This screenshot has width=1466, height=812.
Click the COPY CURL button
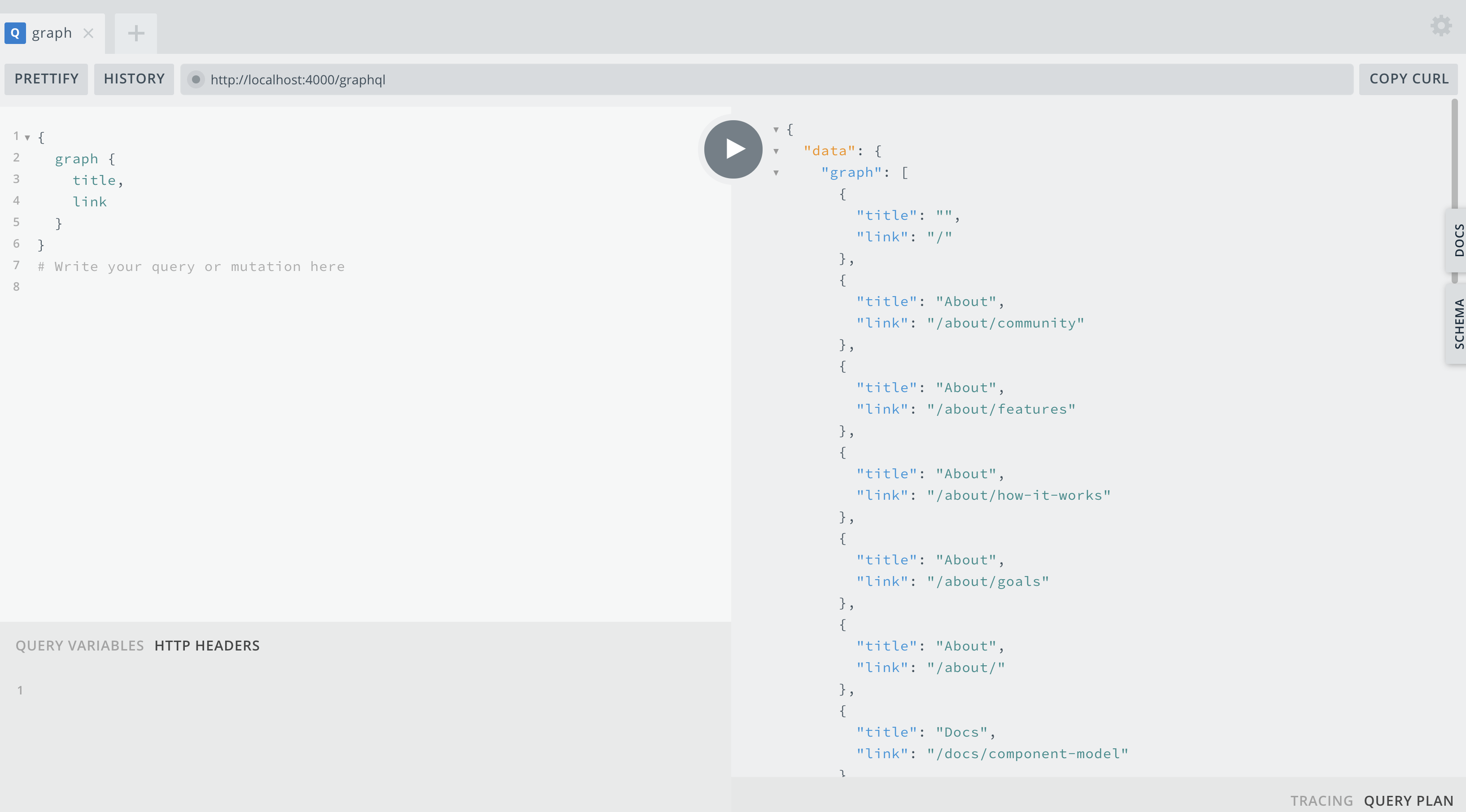[x=1408, y=79]
